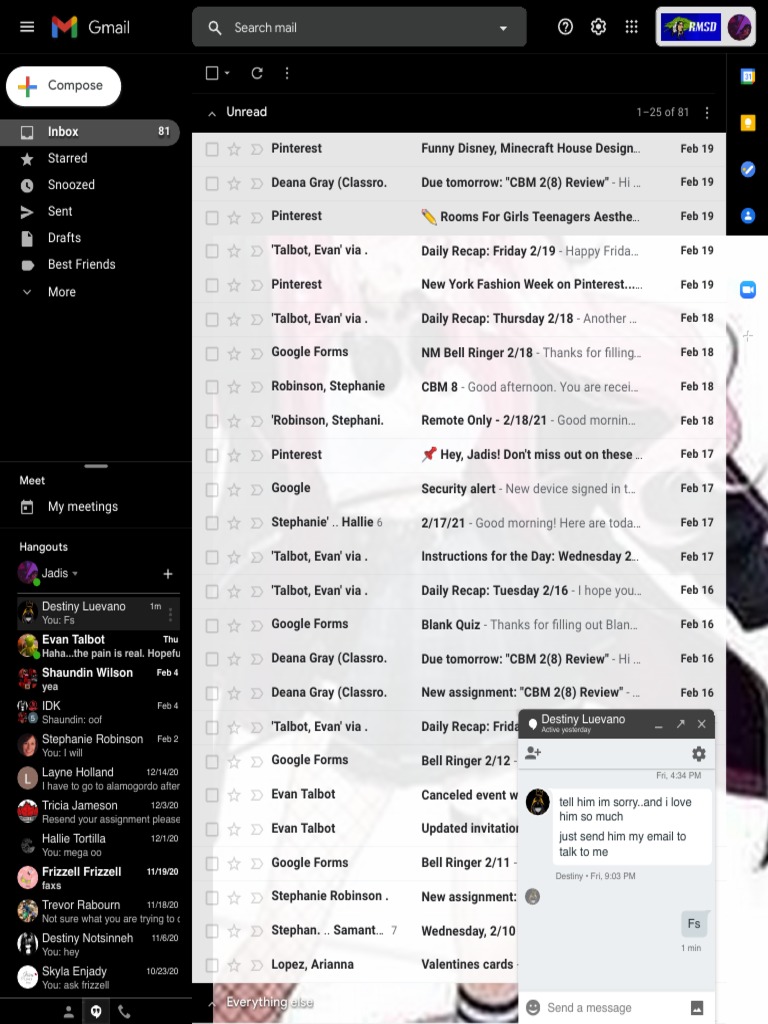Switch to Hangouts phone calls tab
Viewport: 768px width, 1024px height.
(x=124, y=1012)
